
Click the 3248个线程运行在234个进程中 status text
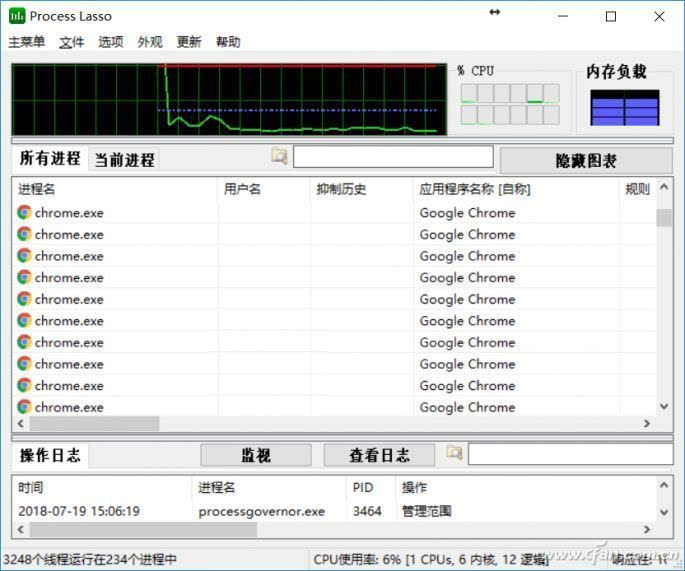pyautogui.click(x=90, y=559)
